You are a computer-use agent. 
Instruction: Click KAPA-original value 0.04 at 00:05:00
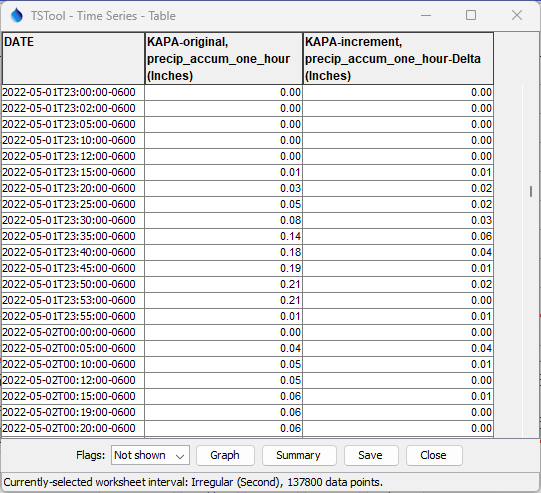click(x=224, y=348)
